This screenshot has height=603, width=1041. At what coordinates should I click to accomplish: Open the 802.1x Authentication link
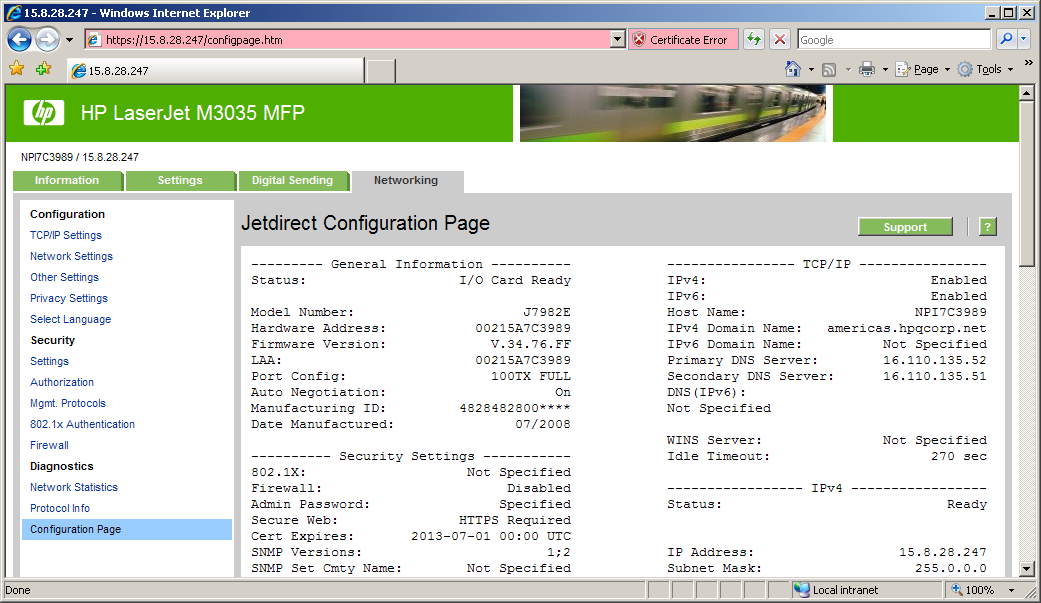[82, 424]
